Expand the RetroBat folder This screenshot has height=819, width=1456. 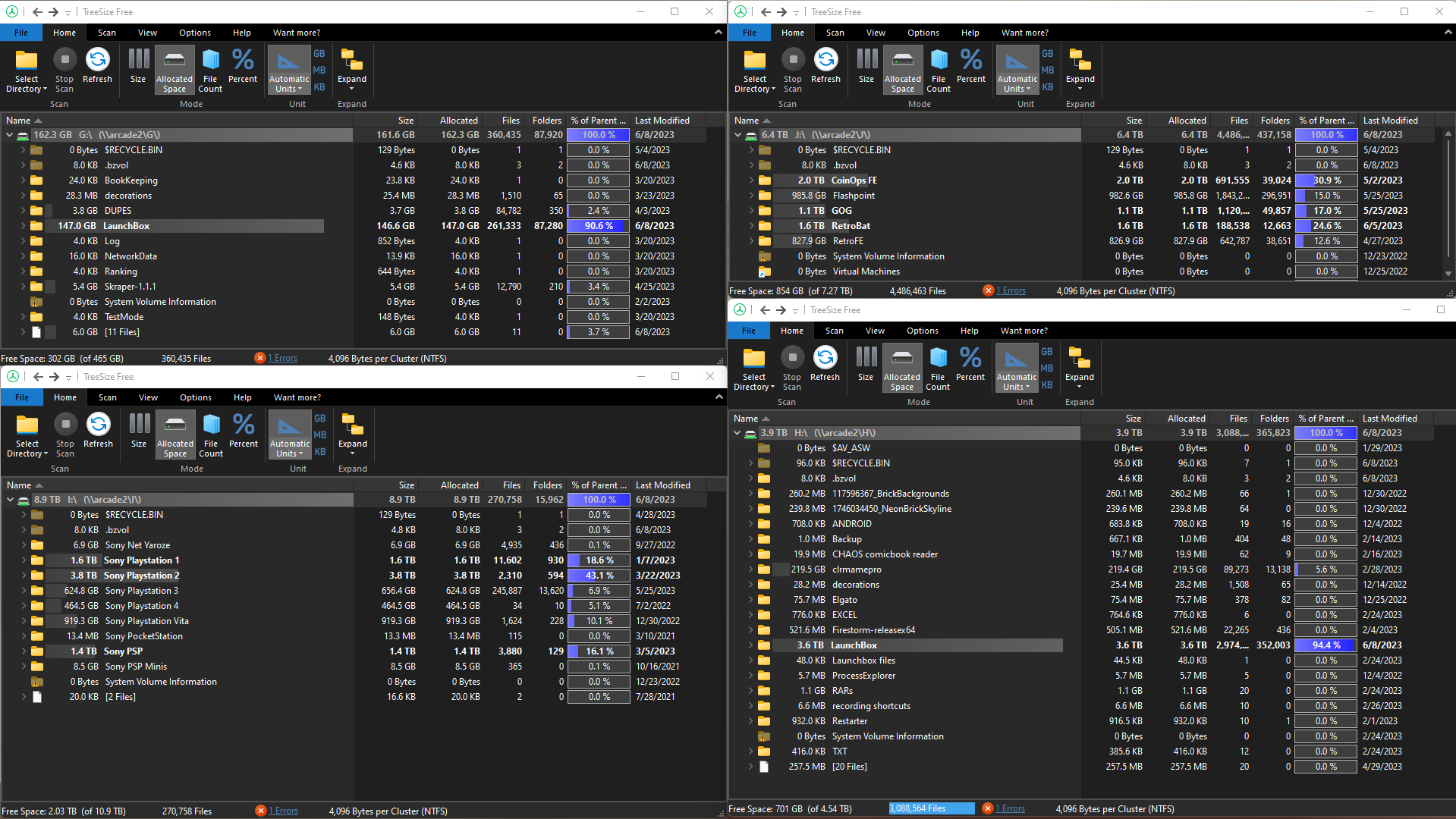[751, 226]
